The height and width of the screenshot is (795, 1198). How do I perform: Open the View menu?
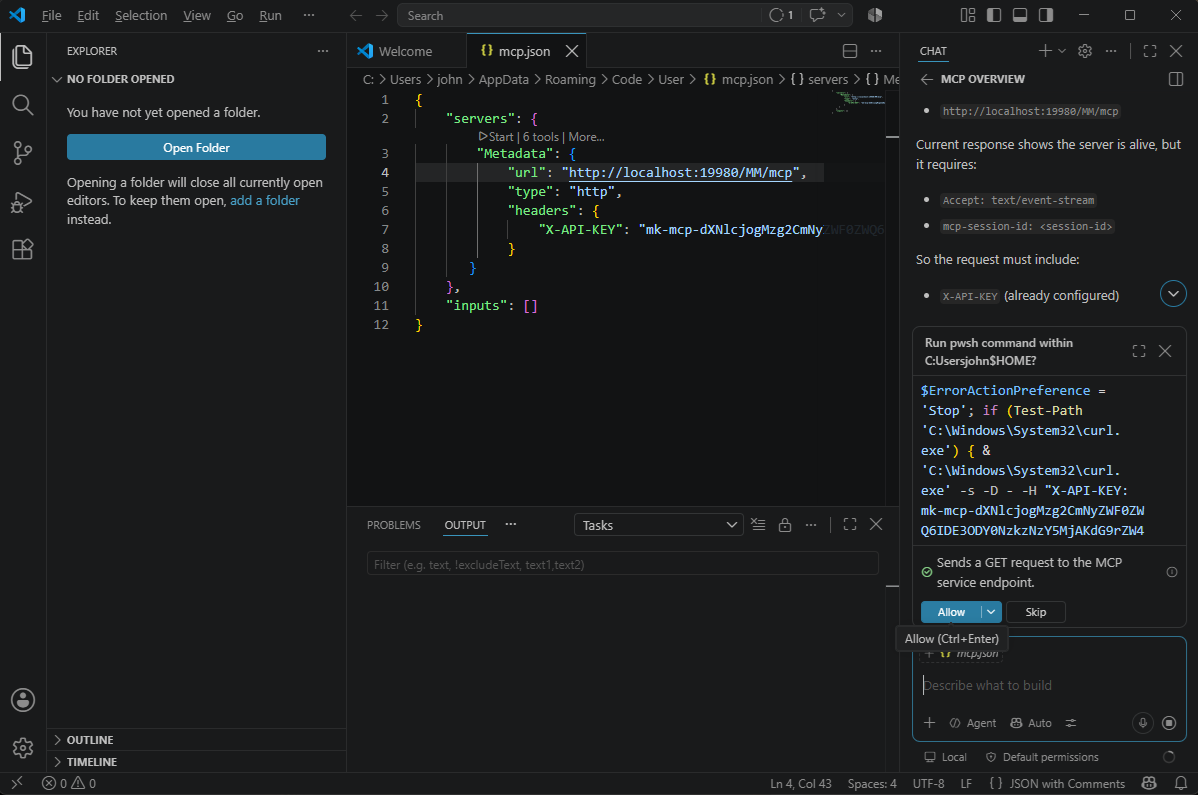pyautogui.click(x=196, y=15)
